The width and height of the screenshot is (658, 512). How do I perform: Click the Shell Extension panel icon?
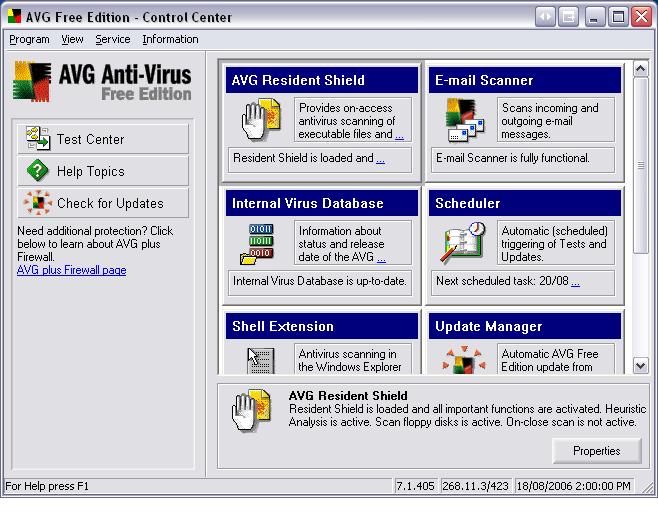pyautogui.click(x=258, y=361)
